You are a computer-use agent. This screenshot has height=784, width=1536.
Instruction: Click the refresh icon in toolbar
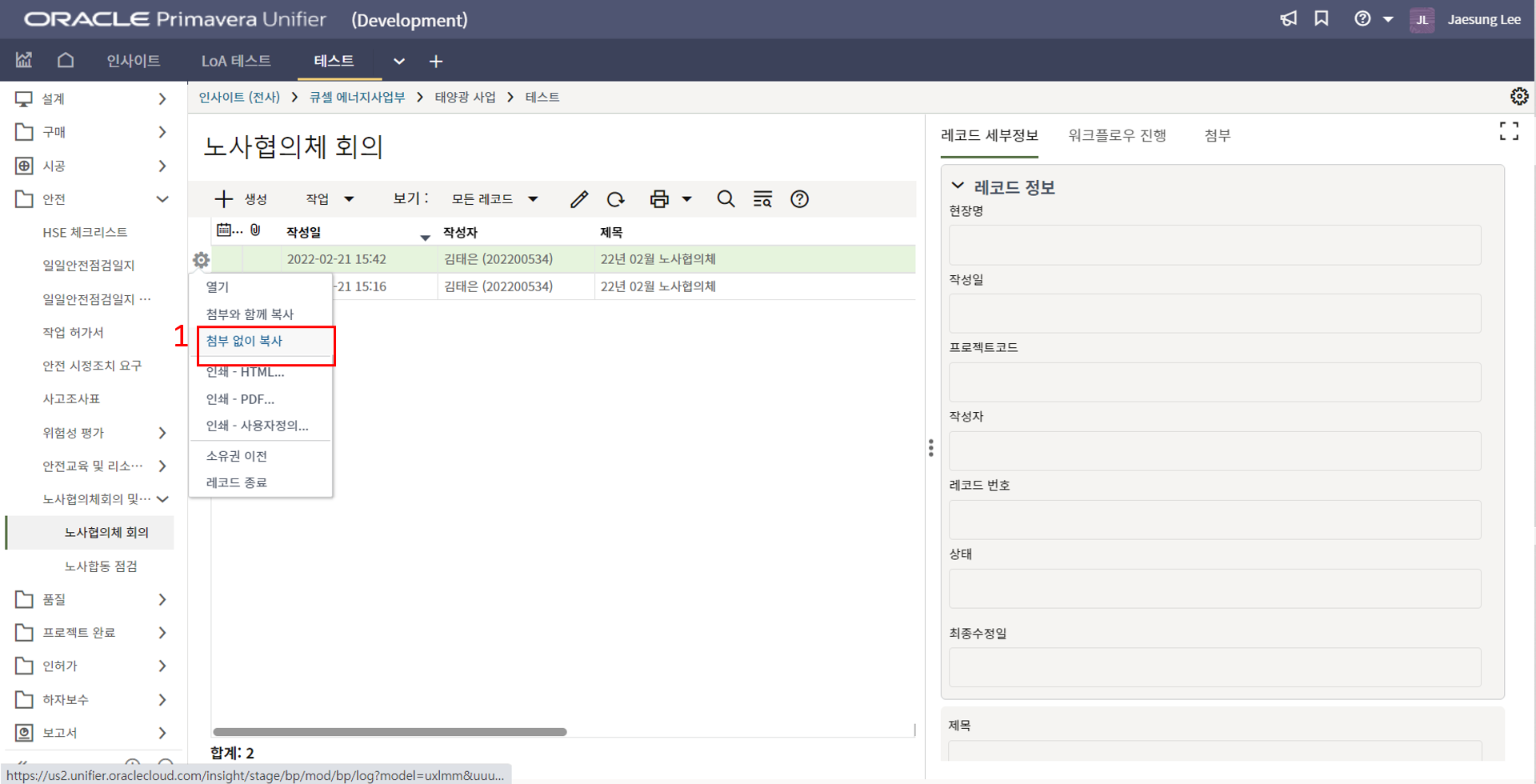coord(615,199)
